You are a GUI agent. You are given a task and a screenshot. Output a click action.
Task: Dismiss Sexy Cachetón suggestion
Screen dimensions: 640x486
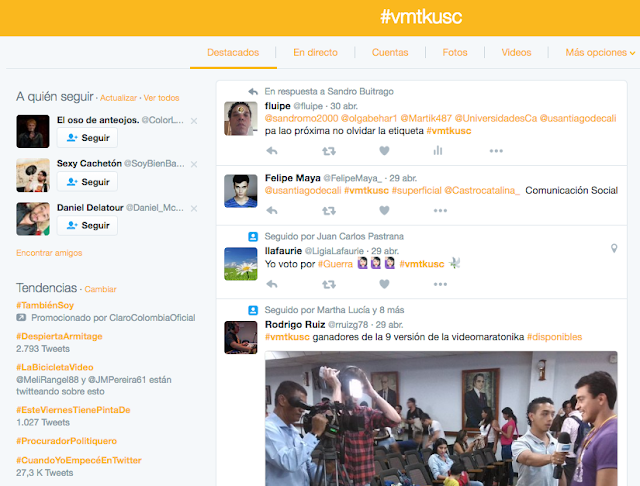[194, 164]
